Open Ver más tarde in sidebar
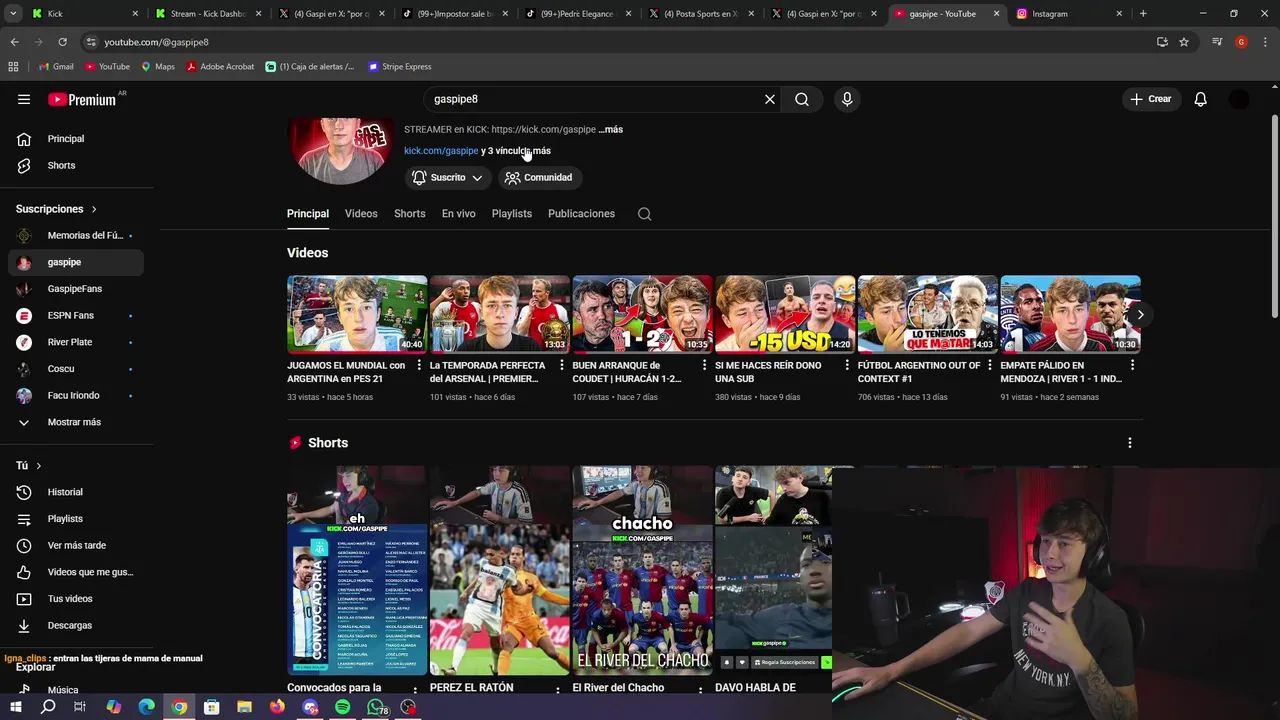Screen dimensions: 1280x720 click(76, 545)
